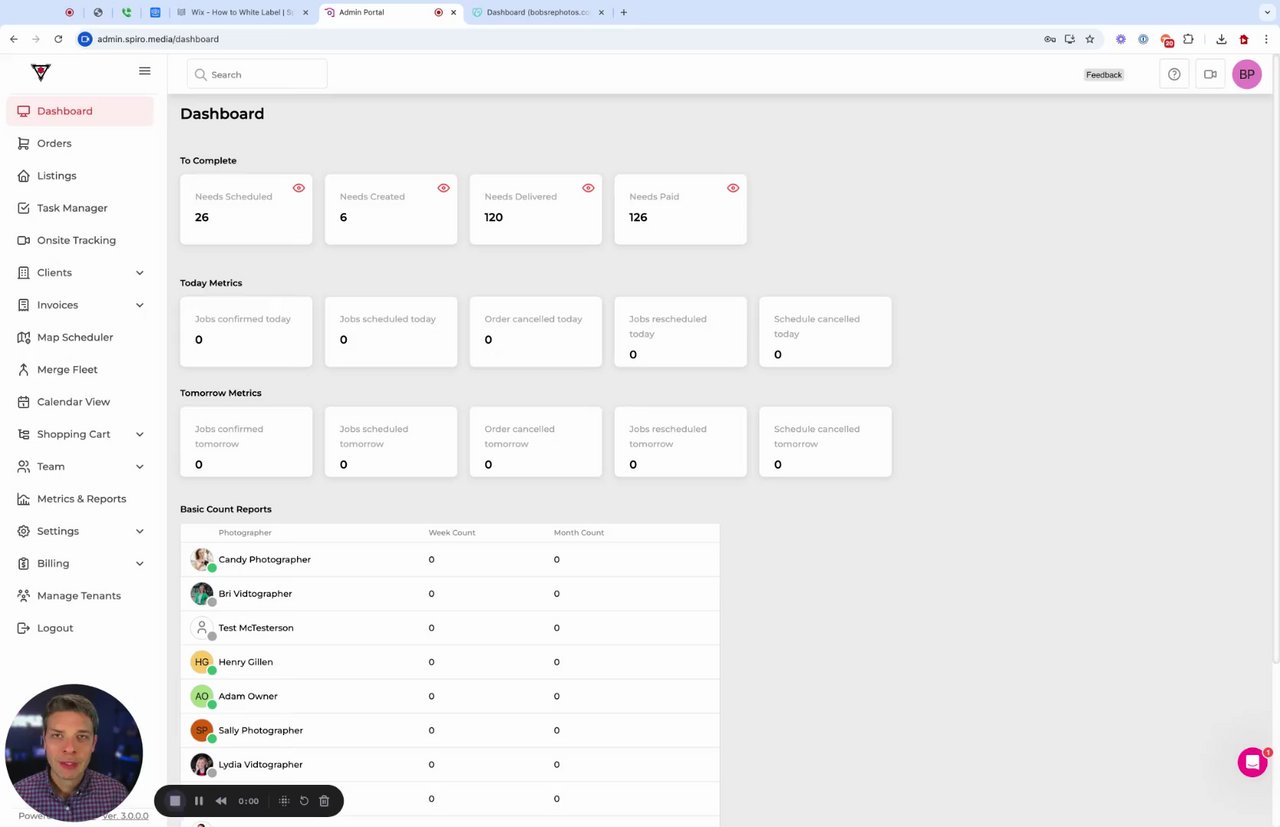
Task: Go to Metrics & Reports page
Action: (x=80, y=499)
